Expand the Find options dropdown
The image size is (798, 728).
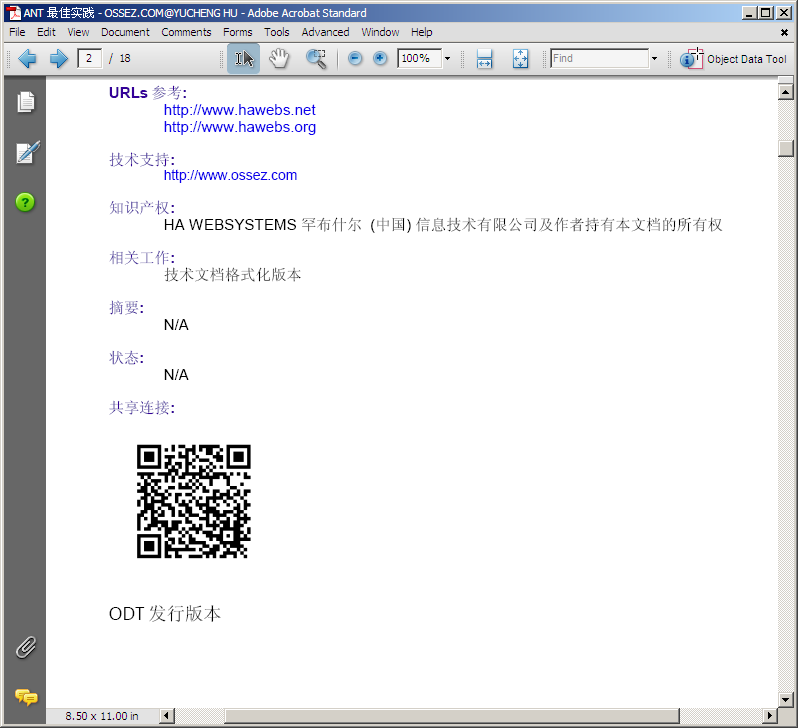pos(654,59)
